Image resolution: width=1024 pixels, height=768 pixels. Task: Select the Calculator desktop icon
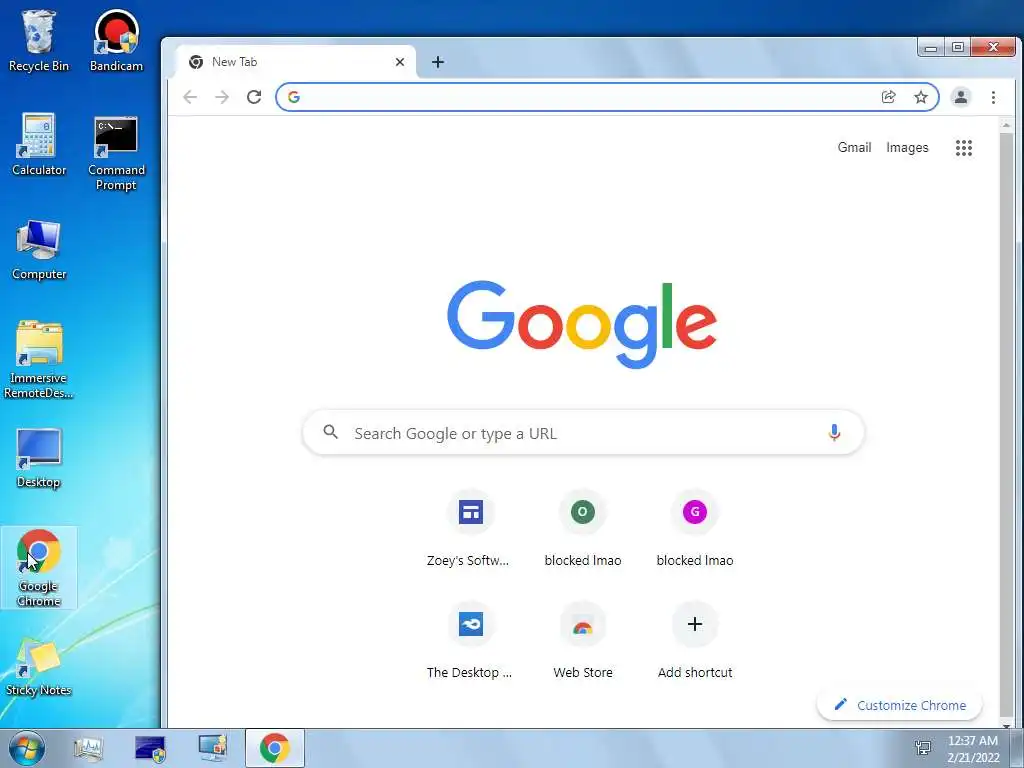pos(39,145)
